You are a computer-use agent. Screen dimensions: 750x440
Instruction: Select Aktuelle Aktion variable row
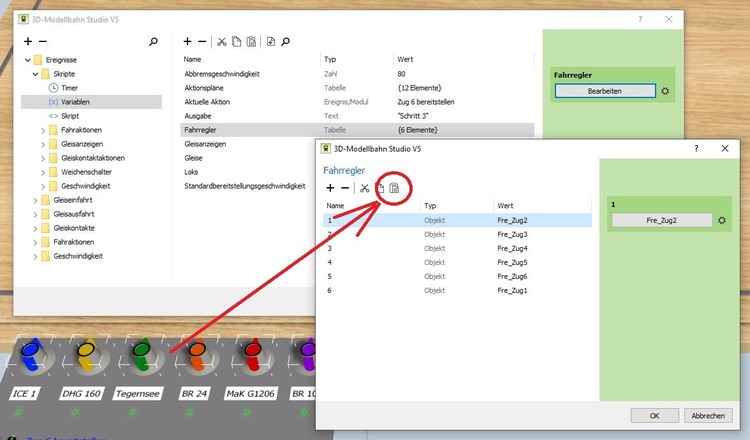(357, 102)
